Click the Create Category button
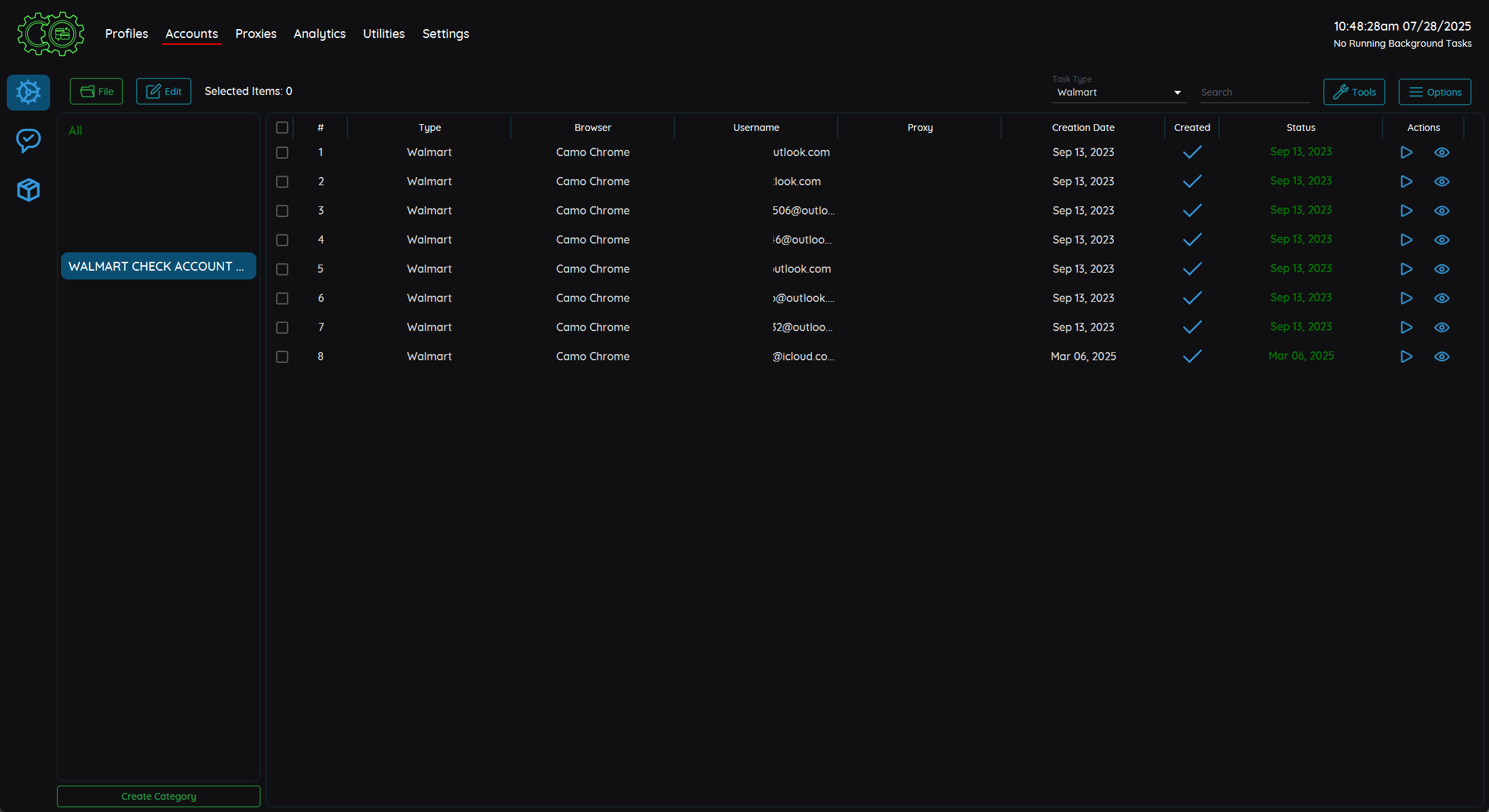Viewport: 1489px width, 812px height. pyautogui.click(x=159, y=796)
